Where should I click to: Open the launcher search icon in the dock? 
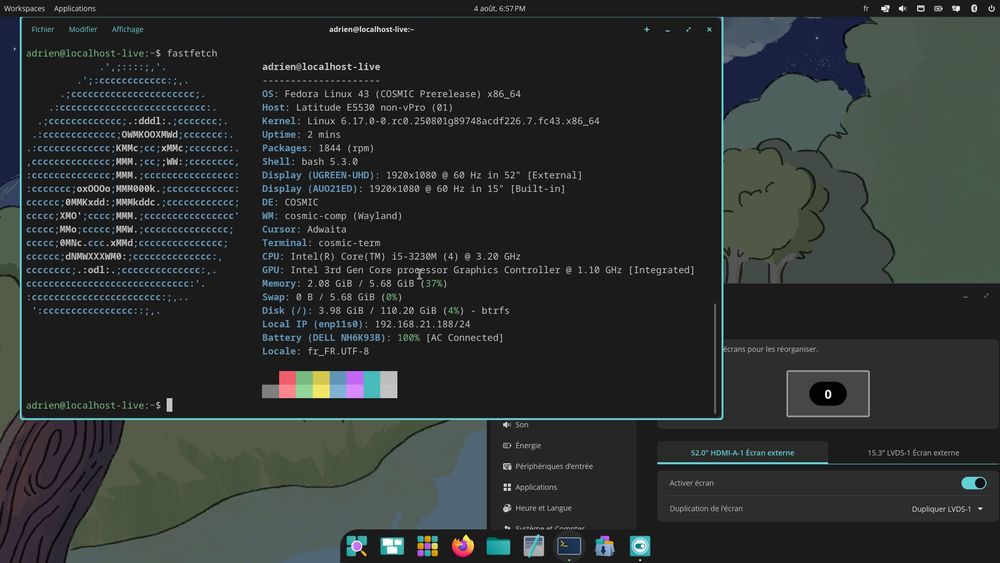(x=357, y=546)
